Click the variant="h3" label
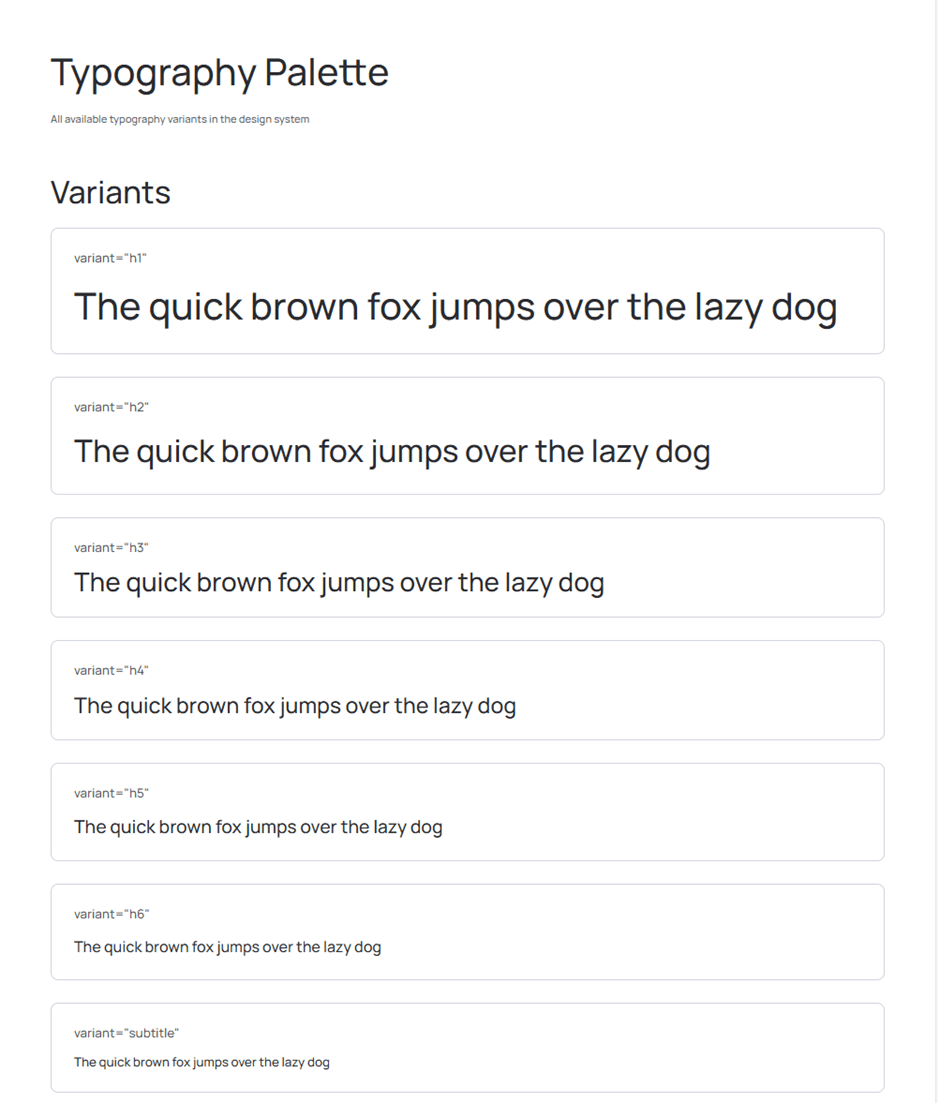Viewport: 940px width, 1103px height. pyautogui.click(x=111, y=547)
